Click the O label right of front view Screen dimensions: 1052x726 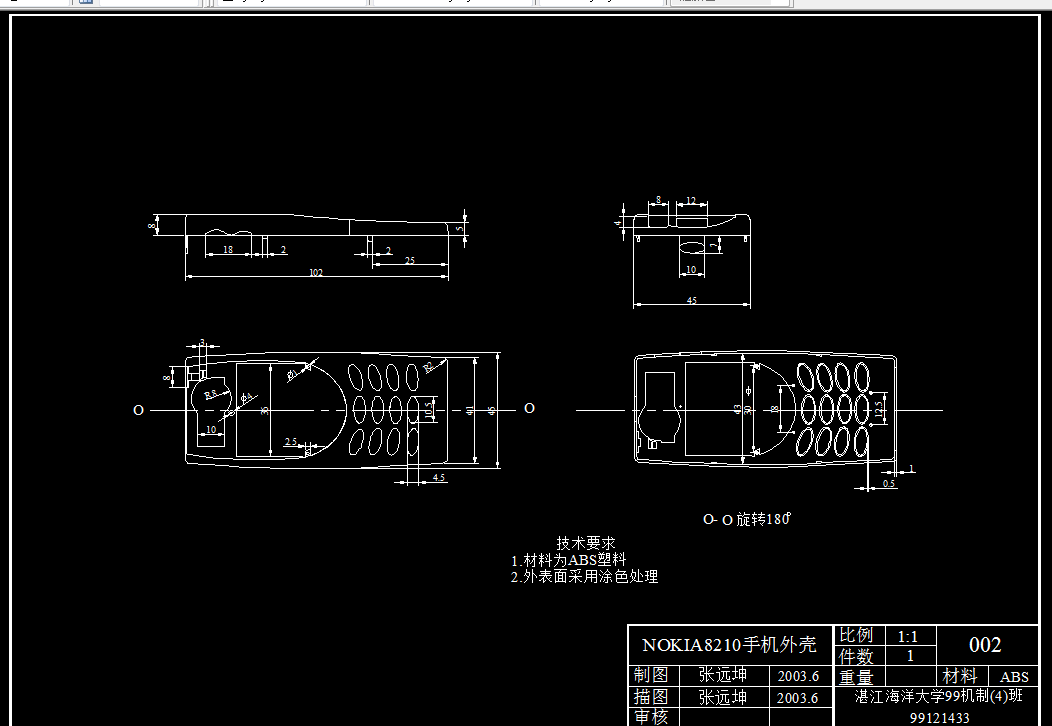pyautogui.click(x=529, y=408)
